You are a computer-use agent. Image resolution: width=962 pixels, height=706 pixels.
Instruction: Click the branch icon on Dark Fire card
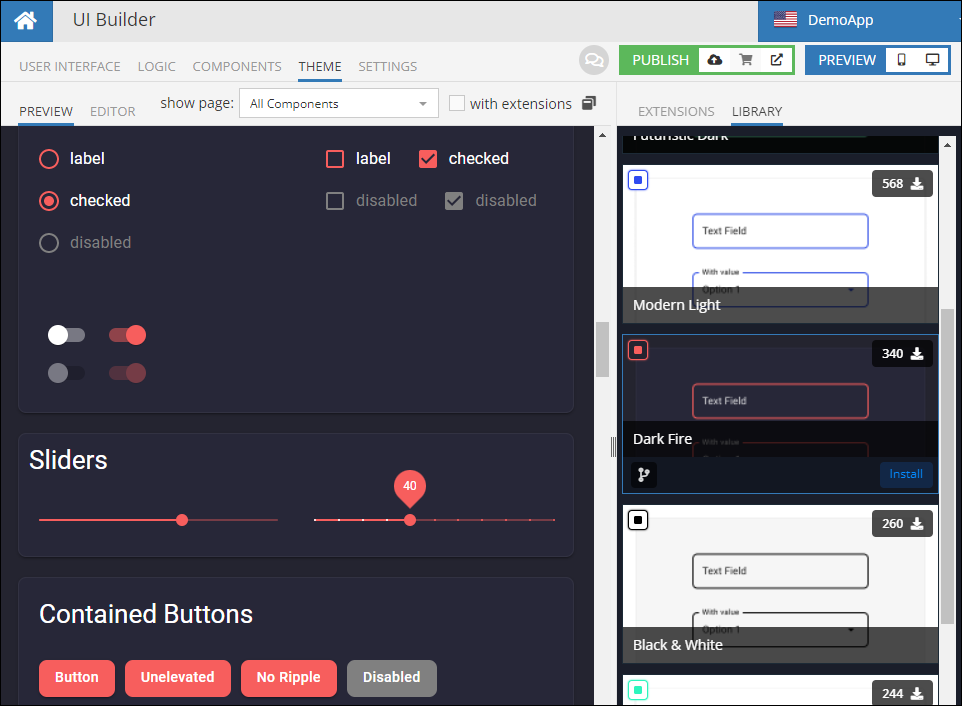pos(644,474)
